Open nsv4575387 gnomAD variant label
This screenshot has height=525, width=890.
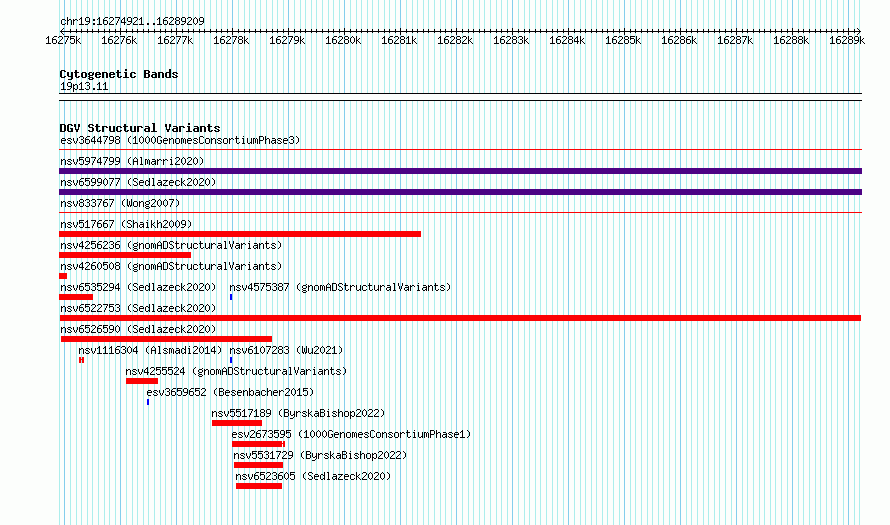coord(340,287)
